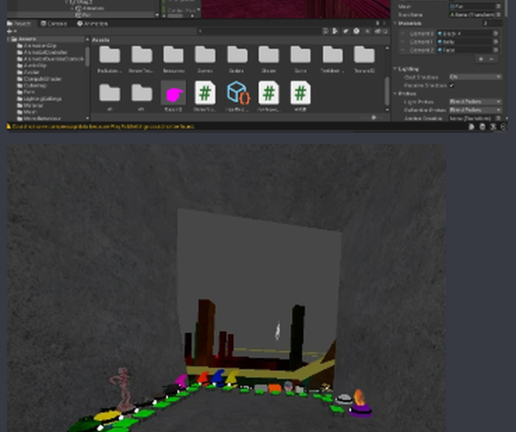Click the minus button to remove material element
This screenshot has height=432, width=516.
click(491, 59)
